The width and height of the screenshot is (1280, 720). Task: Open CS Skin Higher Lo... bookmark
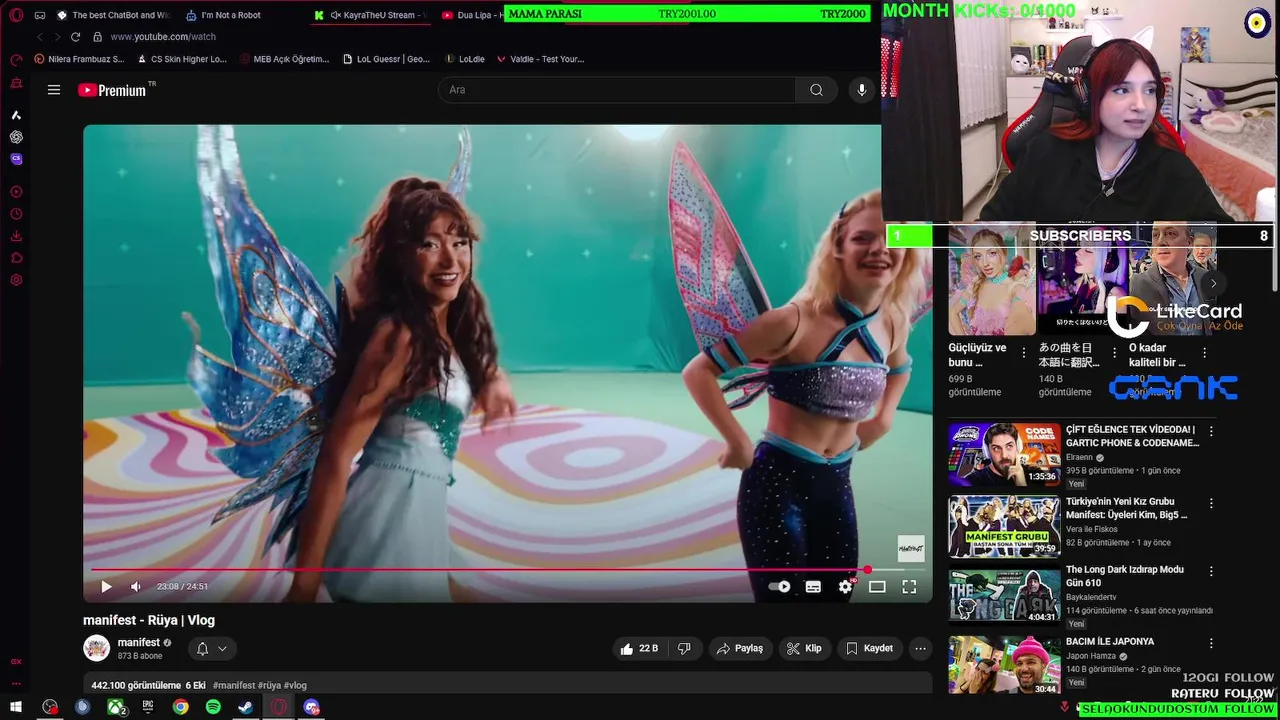click(182, 59)
